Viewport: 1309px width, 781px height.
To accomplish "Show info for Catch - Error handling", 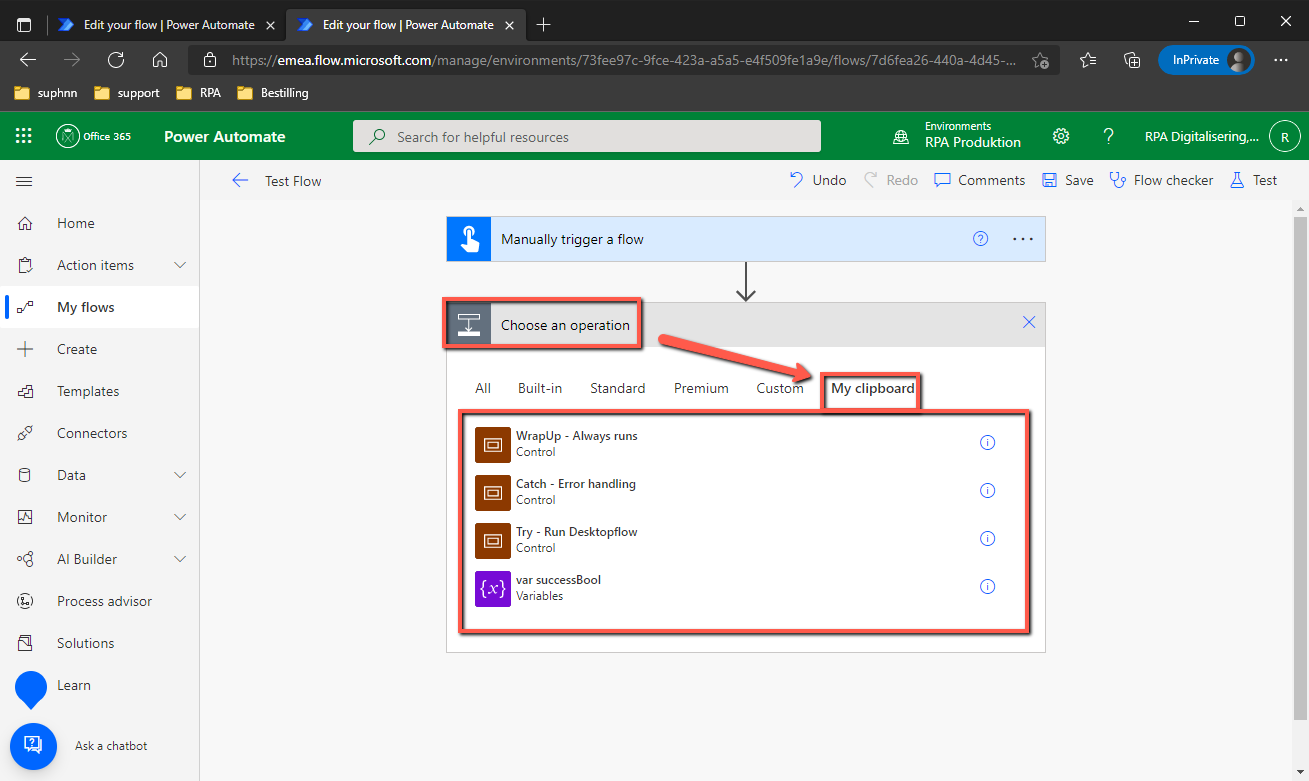I will [x=987, y=490].
